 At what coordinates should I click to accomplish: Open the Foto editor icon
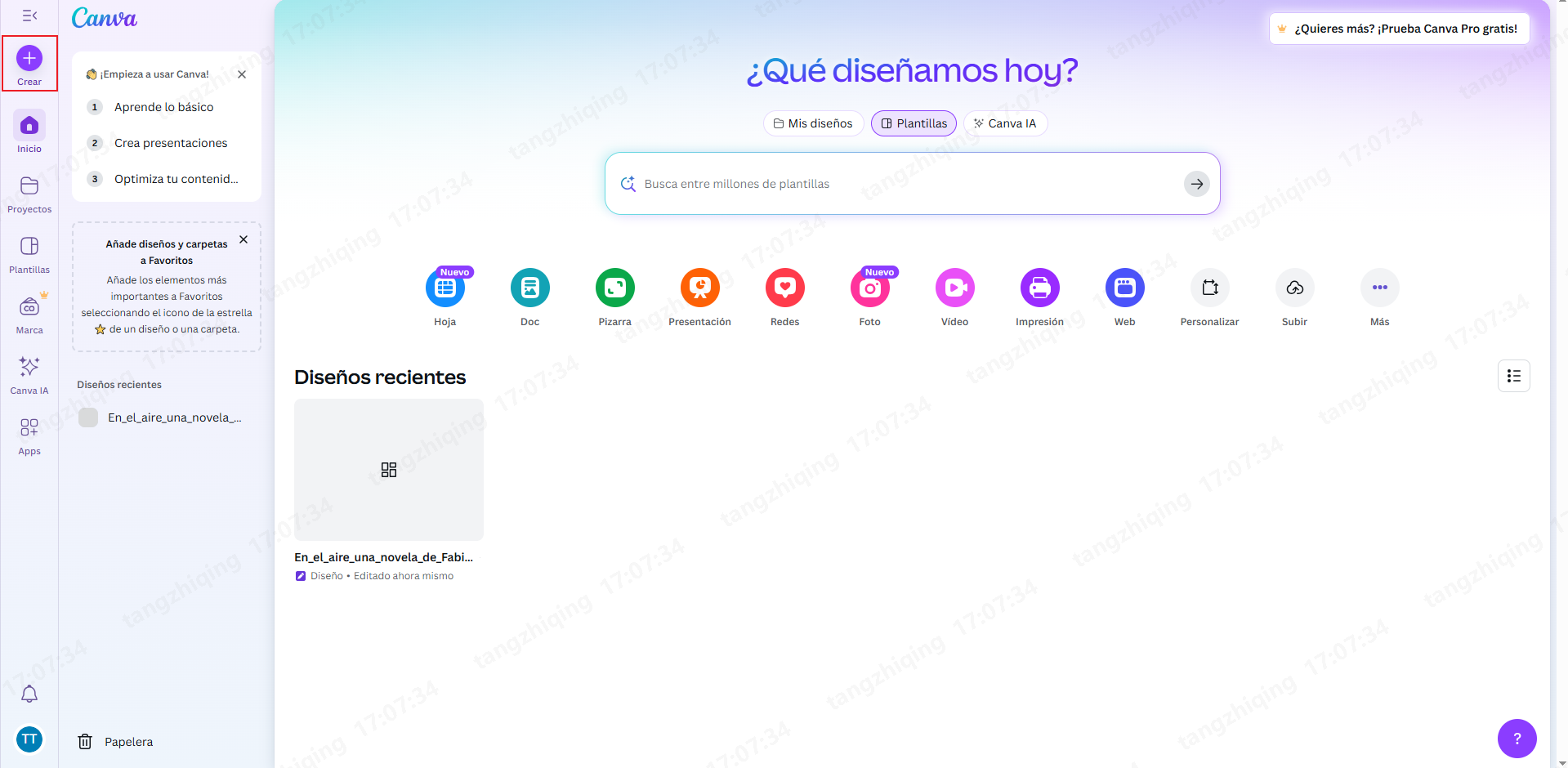[870, 288]
